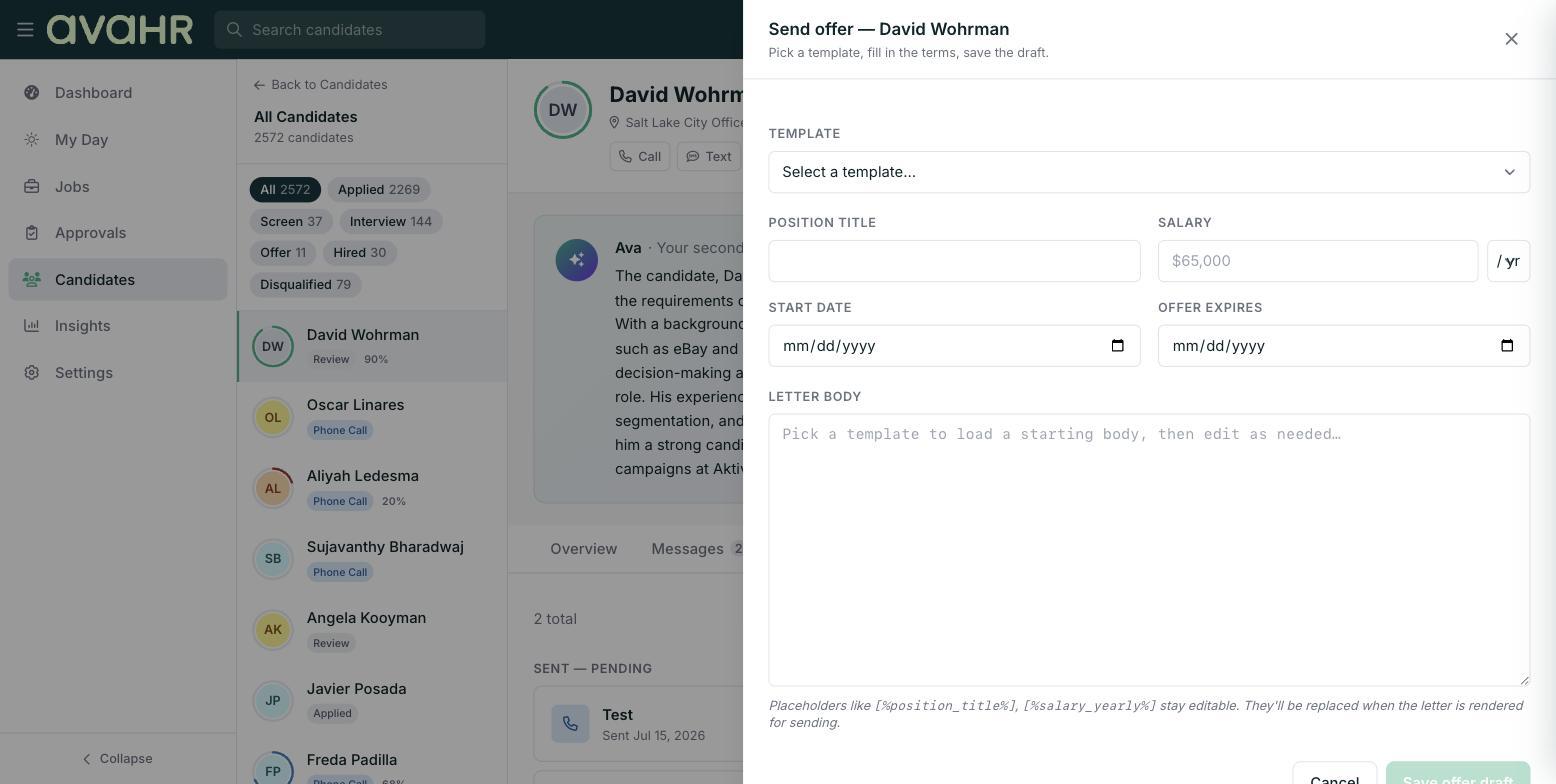
Task: Open the Template dropdown
Action: pos(1149,172)
